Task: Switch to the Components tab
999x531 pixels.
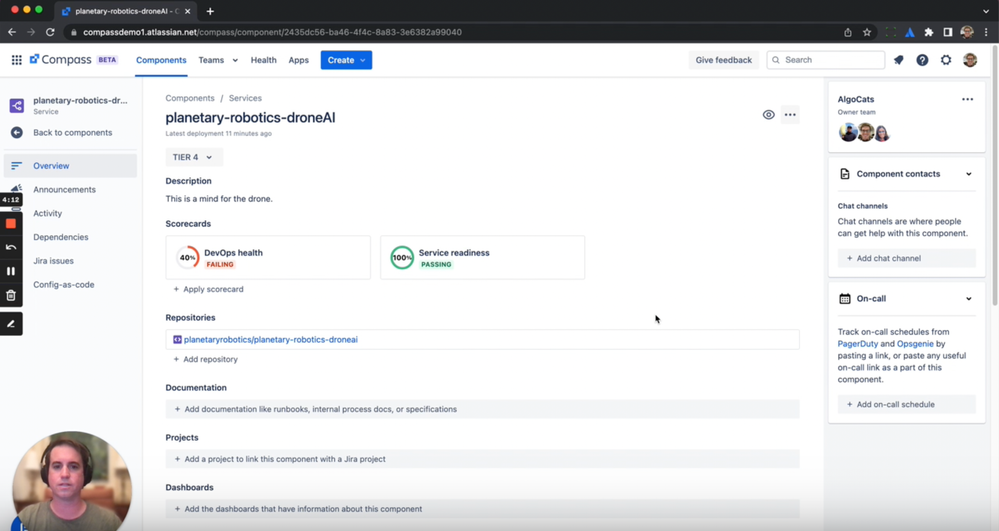Action: click(x=161, y=60)
